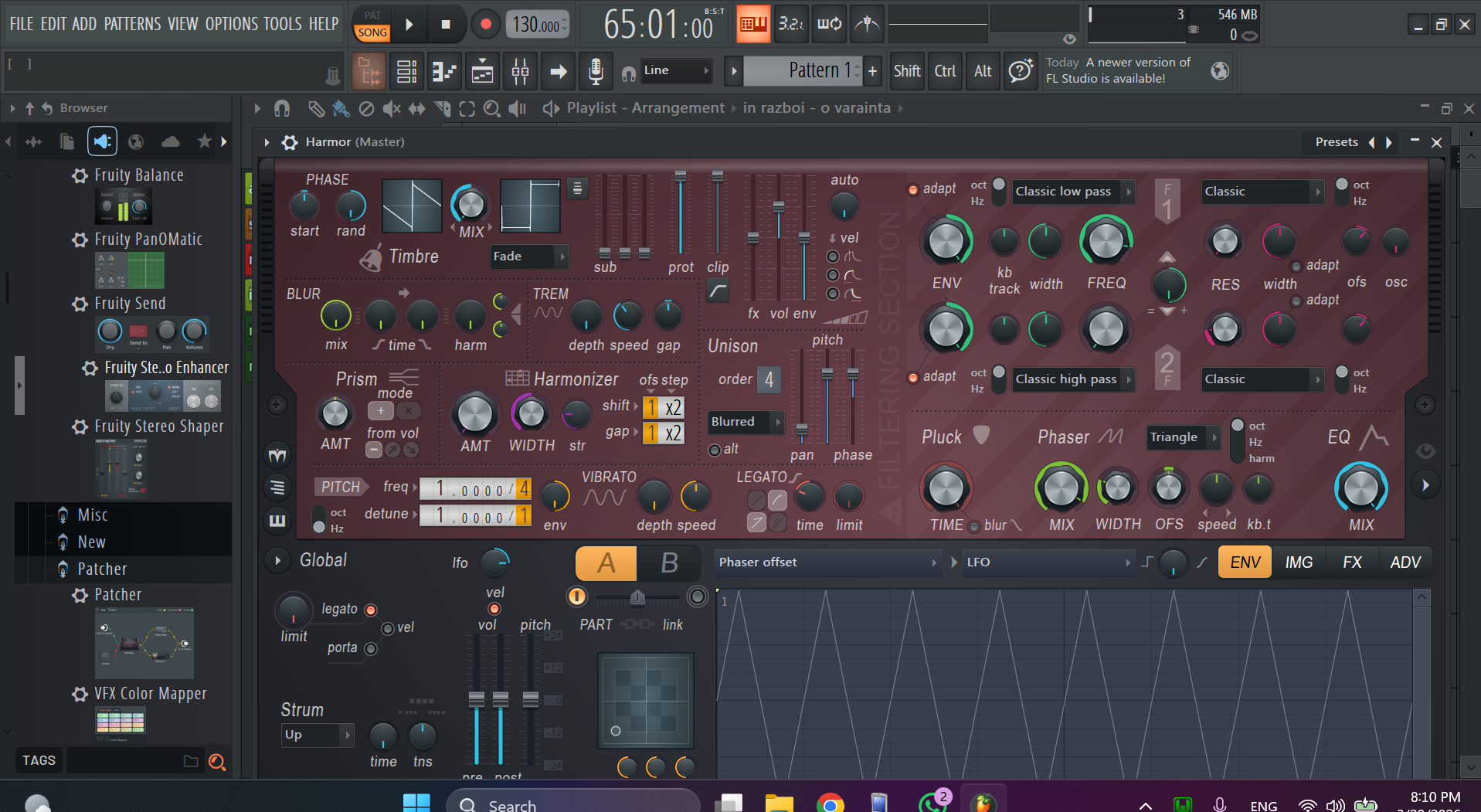Viewport: 1481px width, 812px height.
Task: Click the Presets button in Harmor
Action: (1337, 142)
